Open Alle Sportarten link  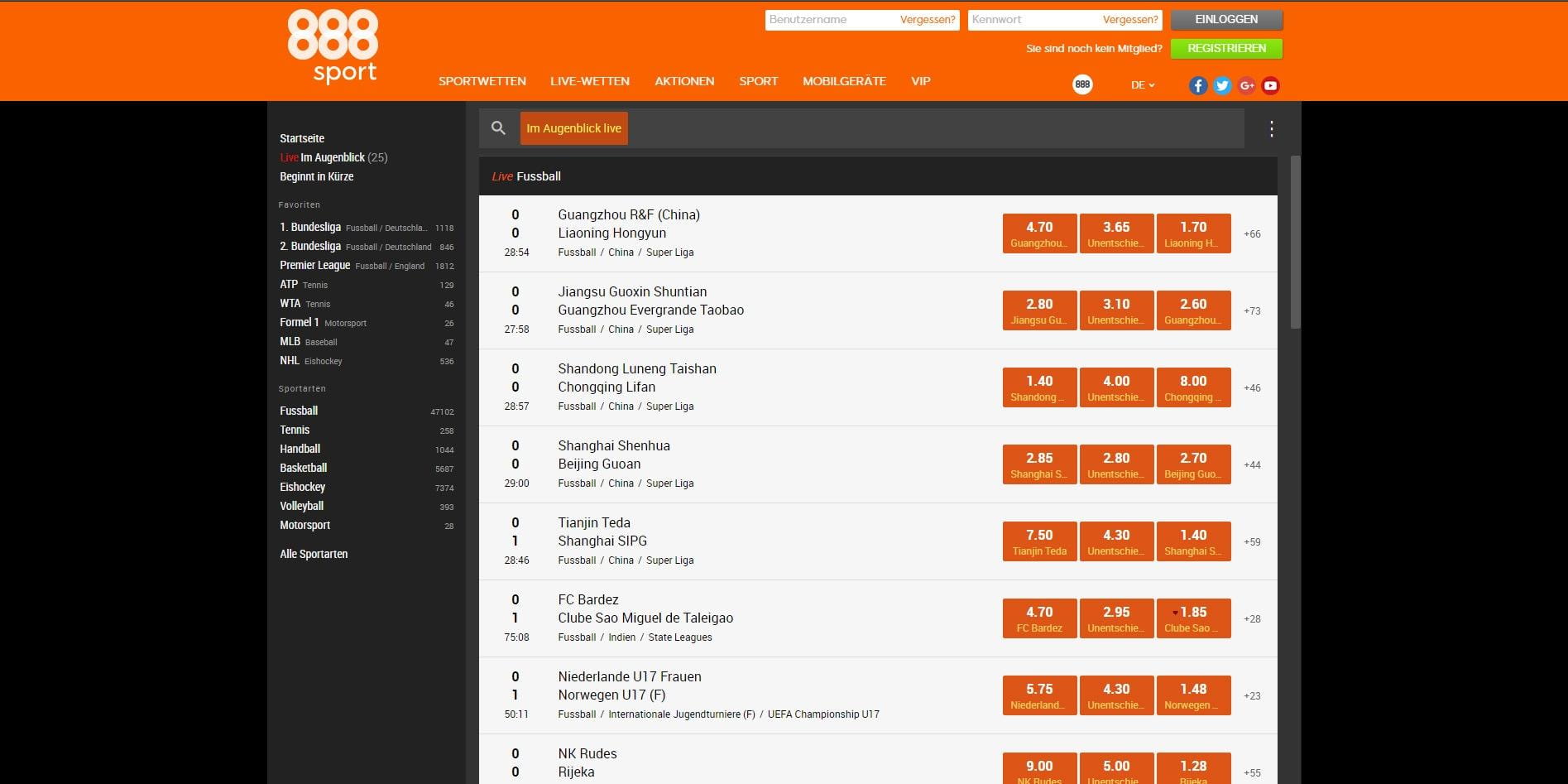coord(314,554)
